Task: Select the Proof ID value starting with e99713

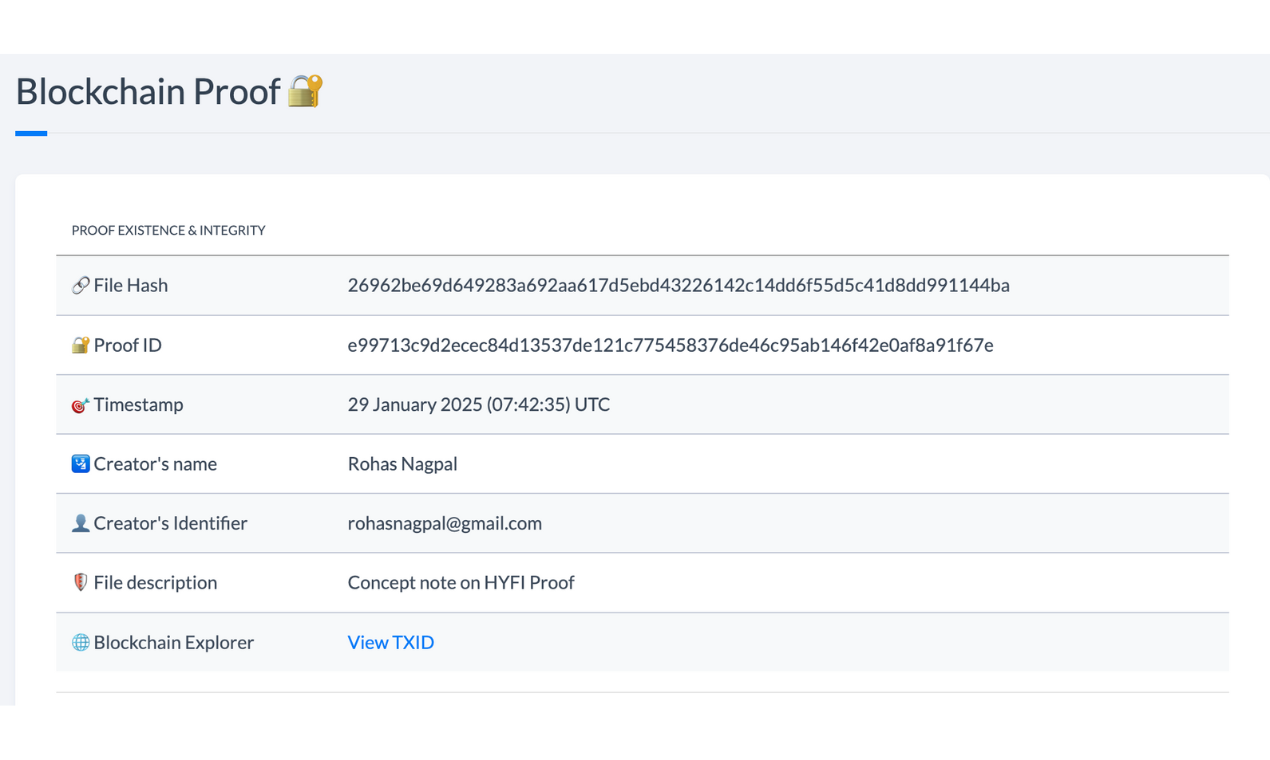Action: [671, 345]
